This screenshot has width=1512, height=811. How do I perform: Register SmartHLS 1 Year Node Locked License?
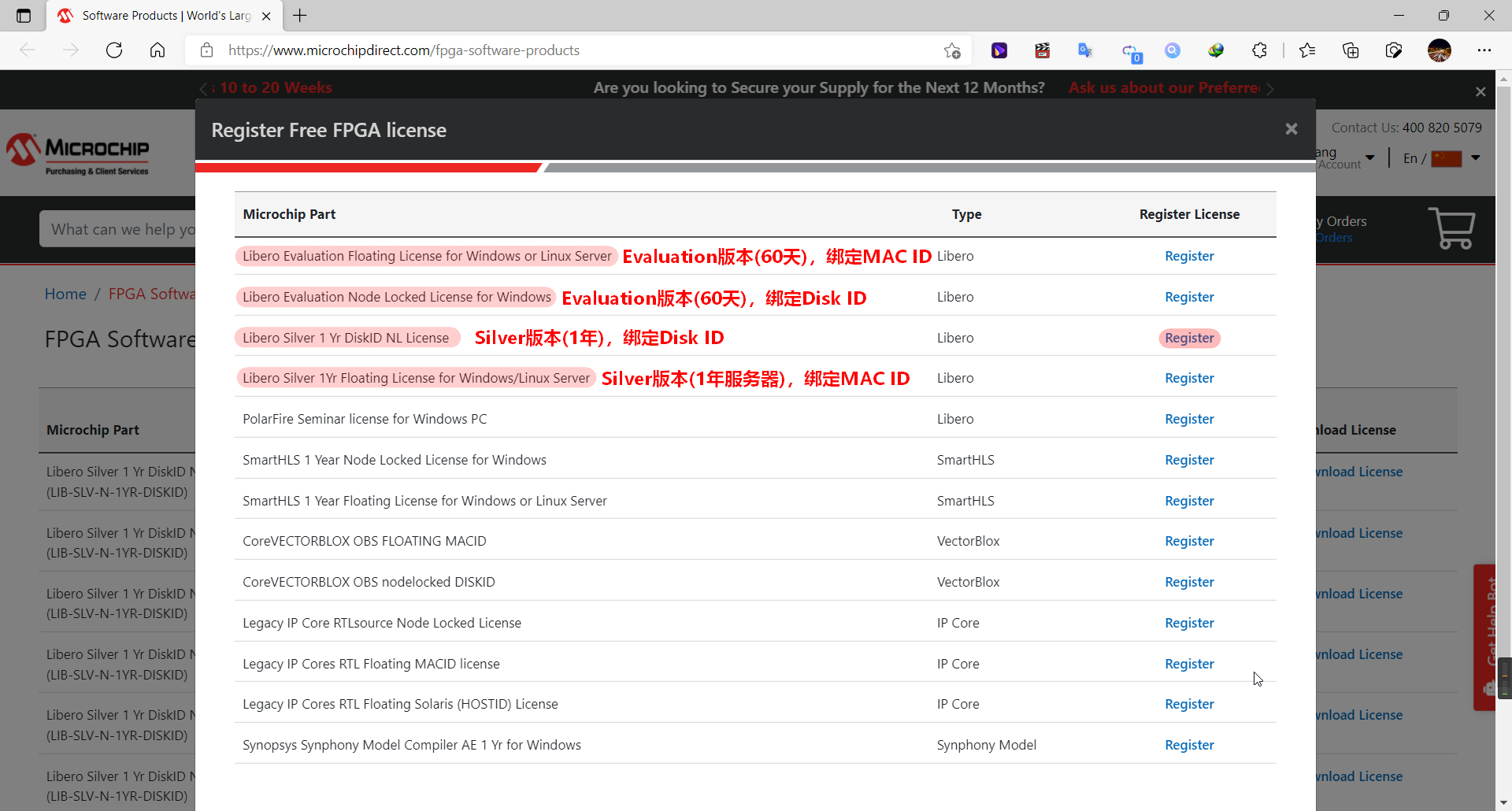coord(1189,460)
